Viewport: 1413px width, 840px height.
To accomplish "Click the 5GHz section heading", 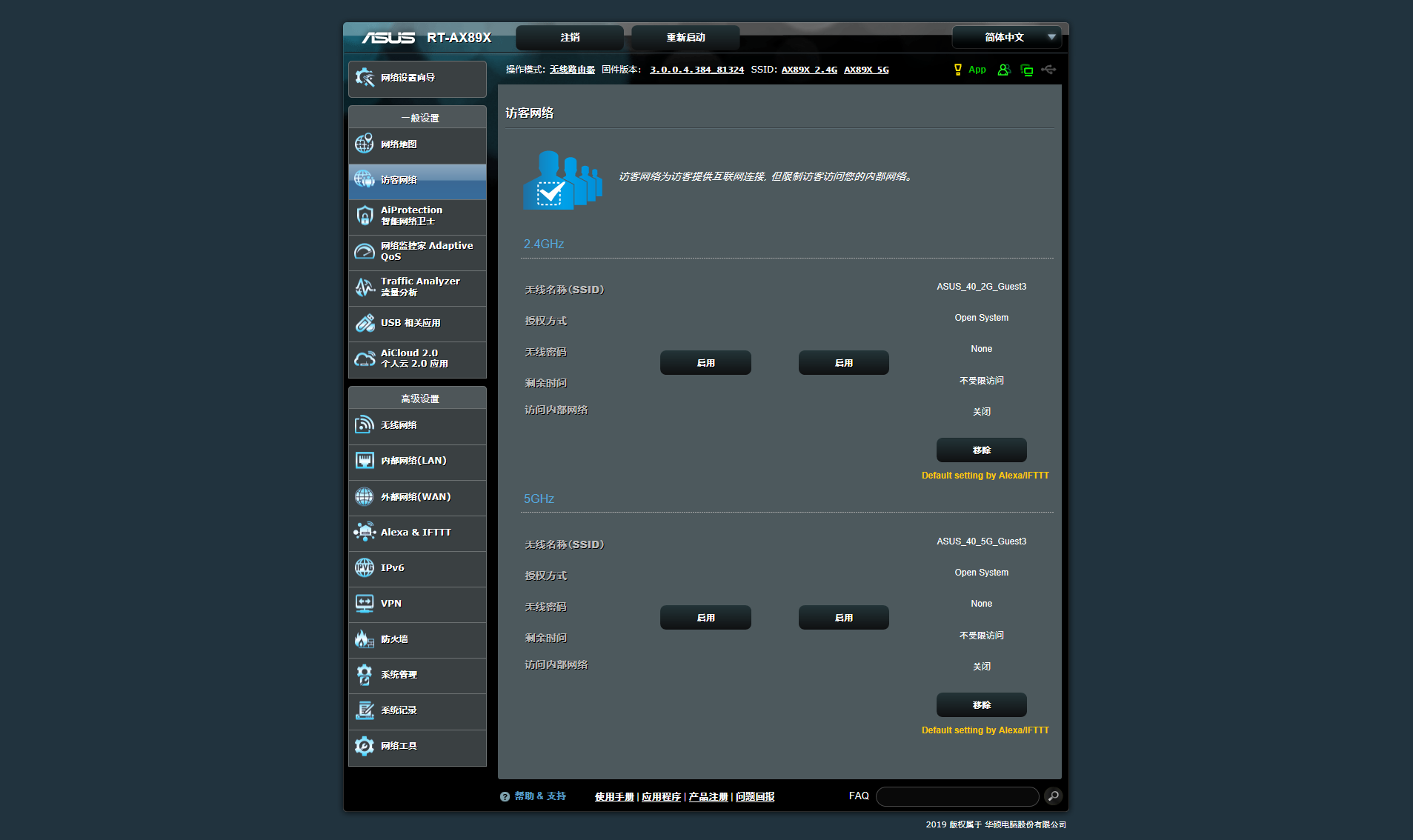I will click(539, 499).
